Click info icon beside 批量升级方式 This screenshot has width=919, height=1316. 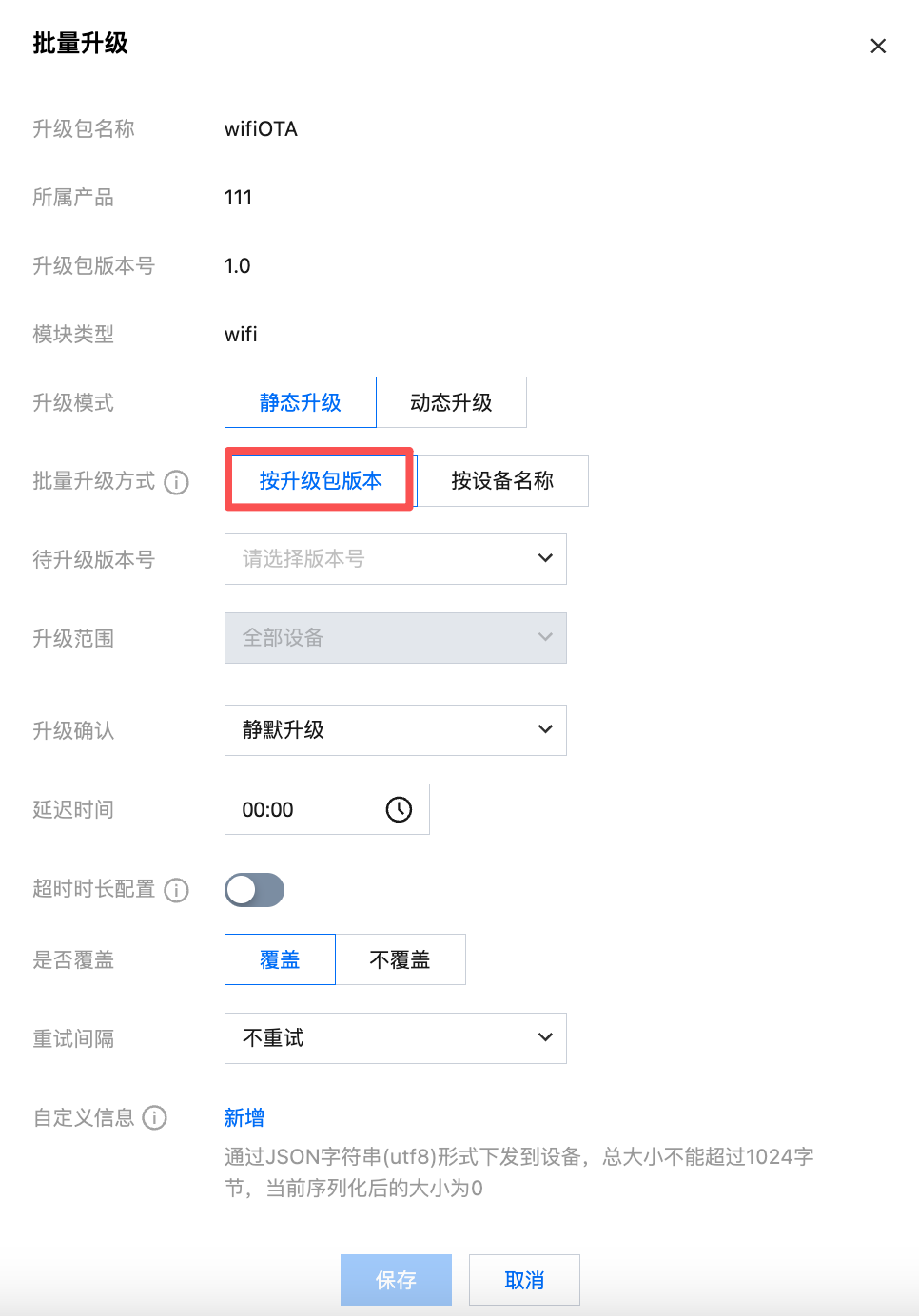[177, 482]
